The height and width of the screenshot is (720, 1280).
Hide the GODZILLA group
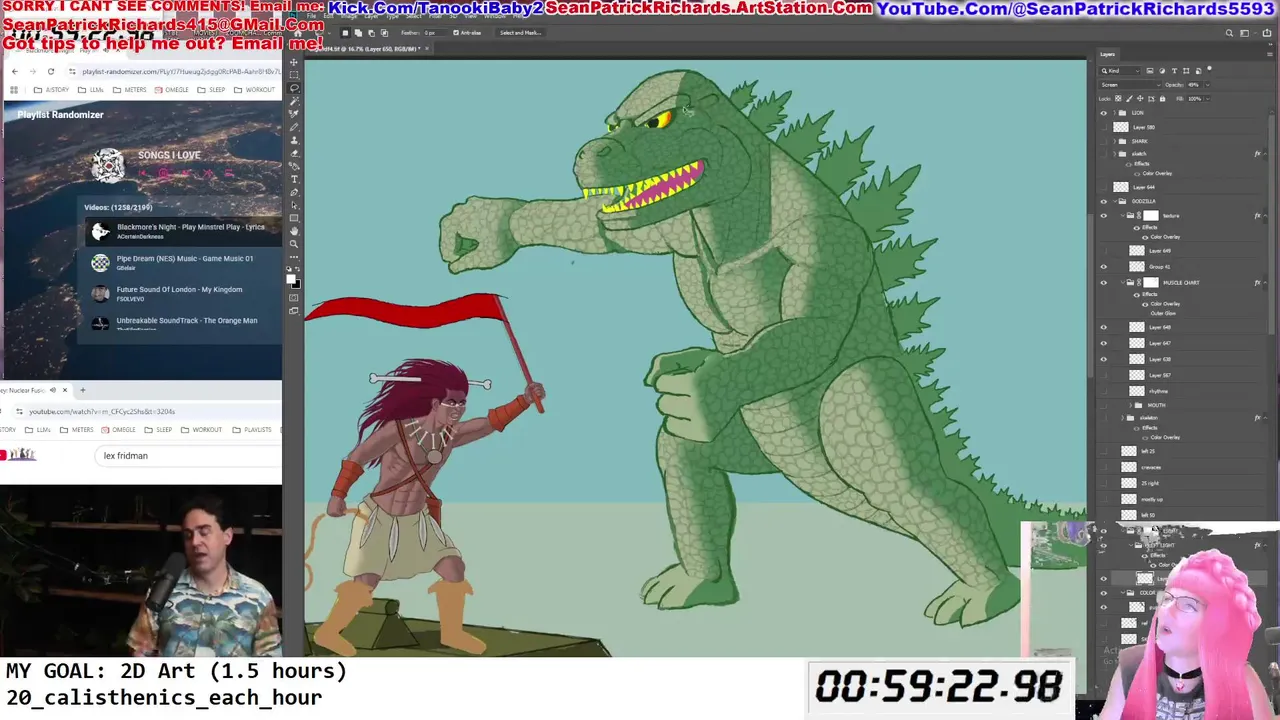tap(1104, 201)
